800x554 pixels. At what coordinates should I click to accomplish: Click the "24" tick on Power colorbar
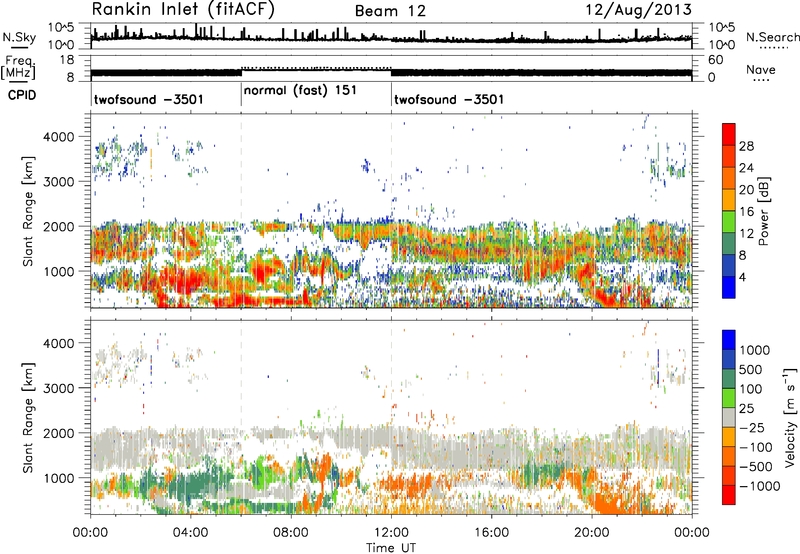pyautogui.click(x=746, y=168)
